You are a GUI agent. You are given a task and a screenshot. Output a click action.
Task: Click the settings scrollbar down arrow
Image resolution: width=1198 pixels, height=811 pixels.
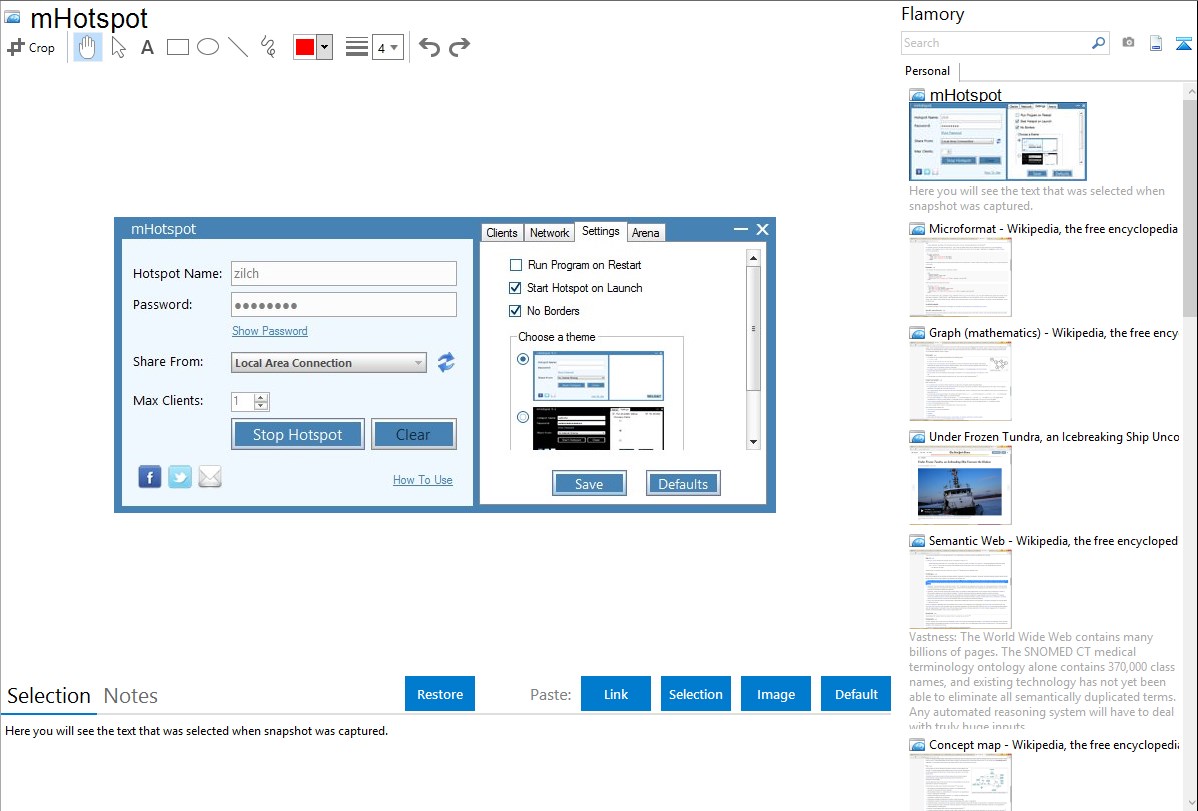coord(753,442)
